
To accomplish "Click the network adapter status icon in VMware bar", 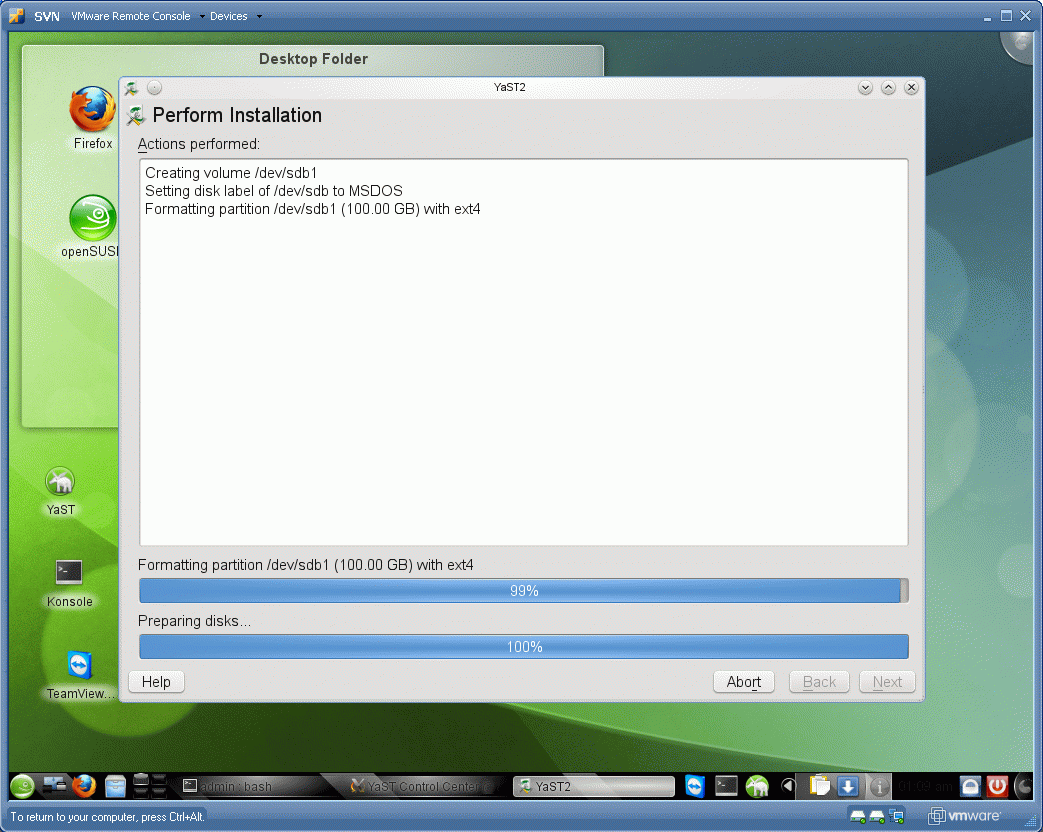I will (897, 816).
